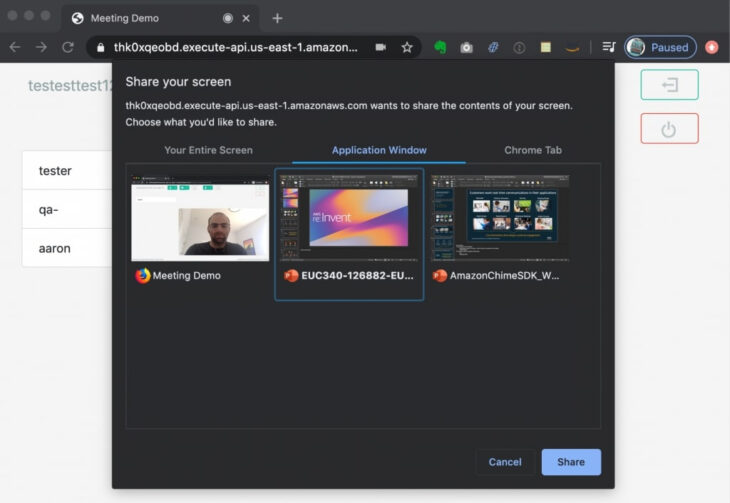Image resolution: width=730 pixels, height=503 pixels.
Task: Click the PowerPoint icon beside EUC340-126882
Action: [x=291, y=276]
